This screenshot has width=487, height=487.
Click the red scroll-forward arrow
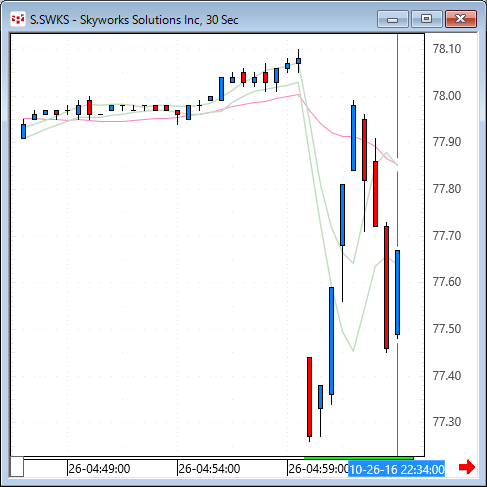coord(467,467)
